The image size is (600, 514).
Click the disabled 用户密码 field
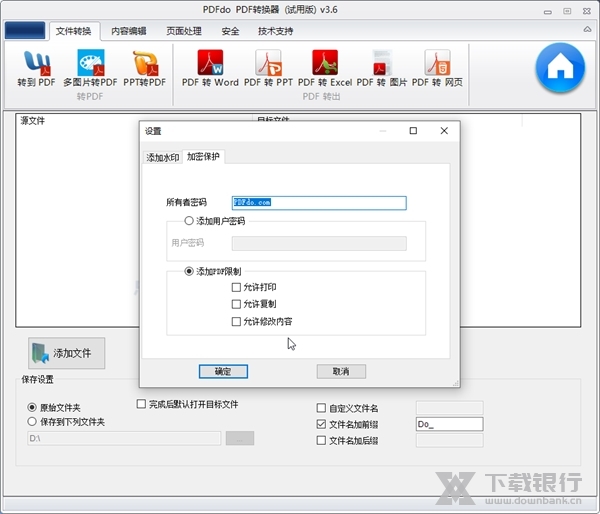[319, 243]
